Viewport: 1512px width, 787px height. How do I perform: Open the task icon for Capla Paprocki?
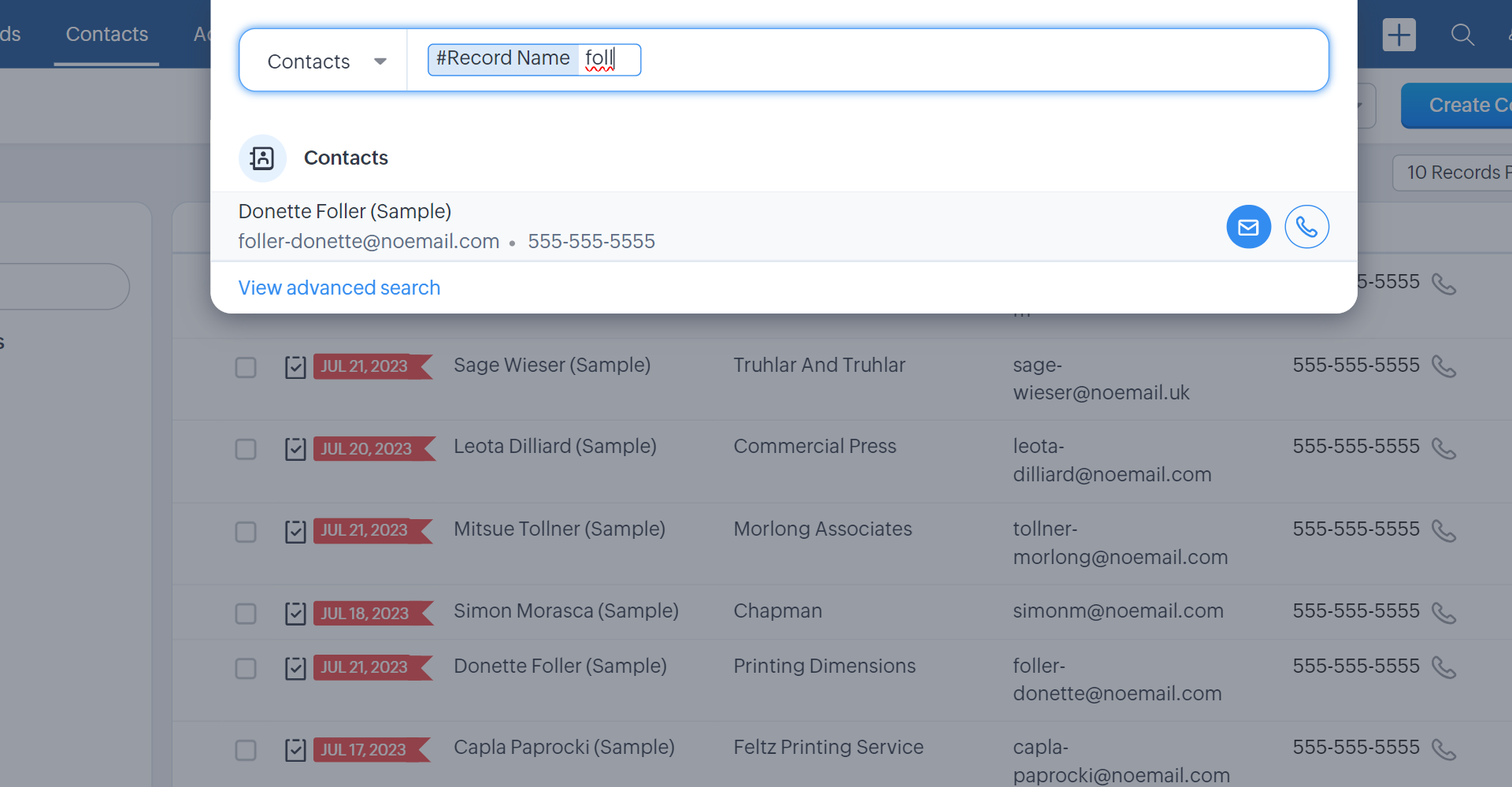point(295,750)
